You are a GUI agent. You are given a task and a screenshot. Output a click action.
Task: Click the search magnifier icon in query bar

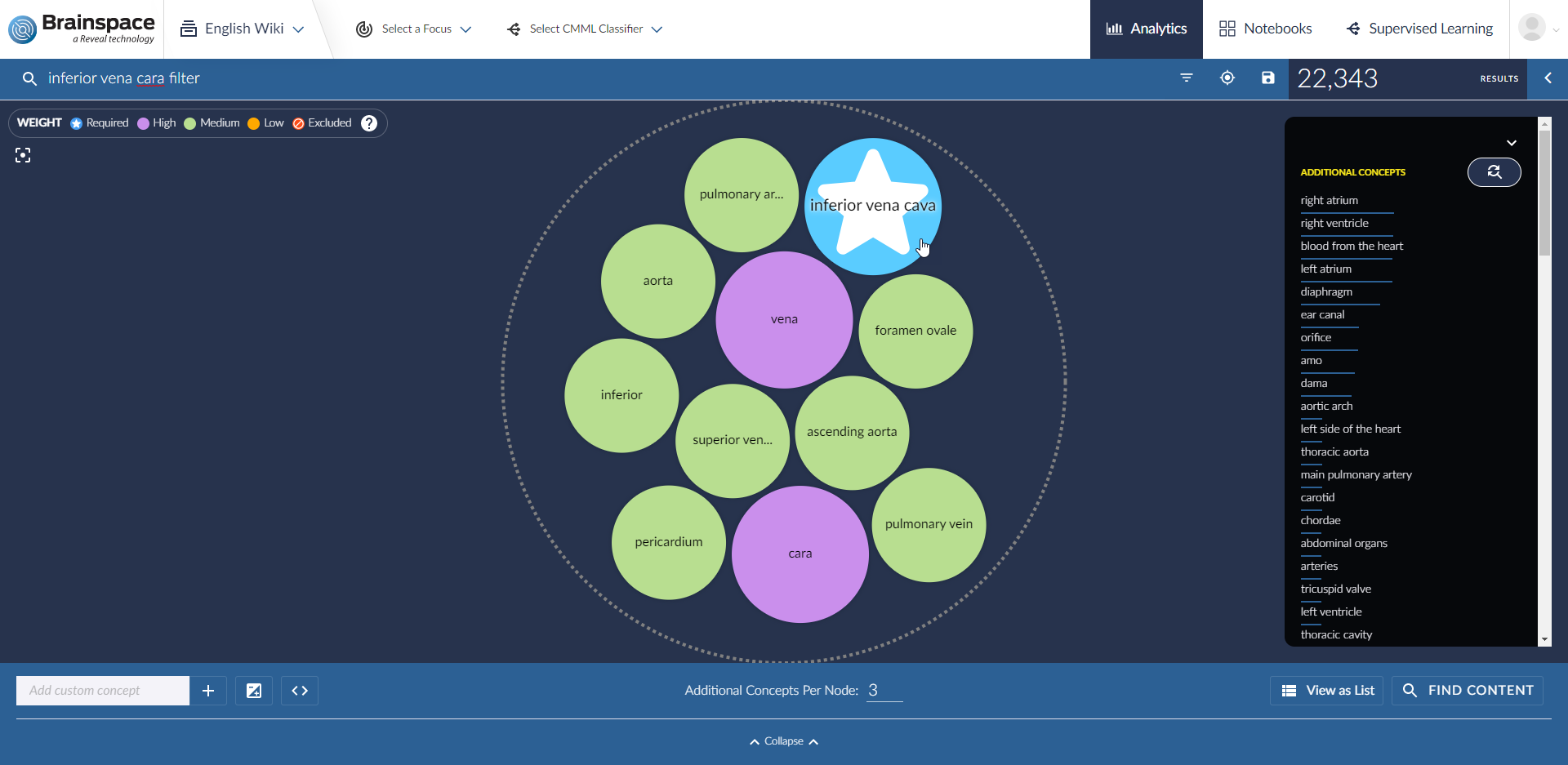pos(29,78)
